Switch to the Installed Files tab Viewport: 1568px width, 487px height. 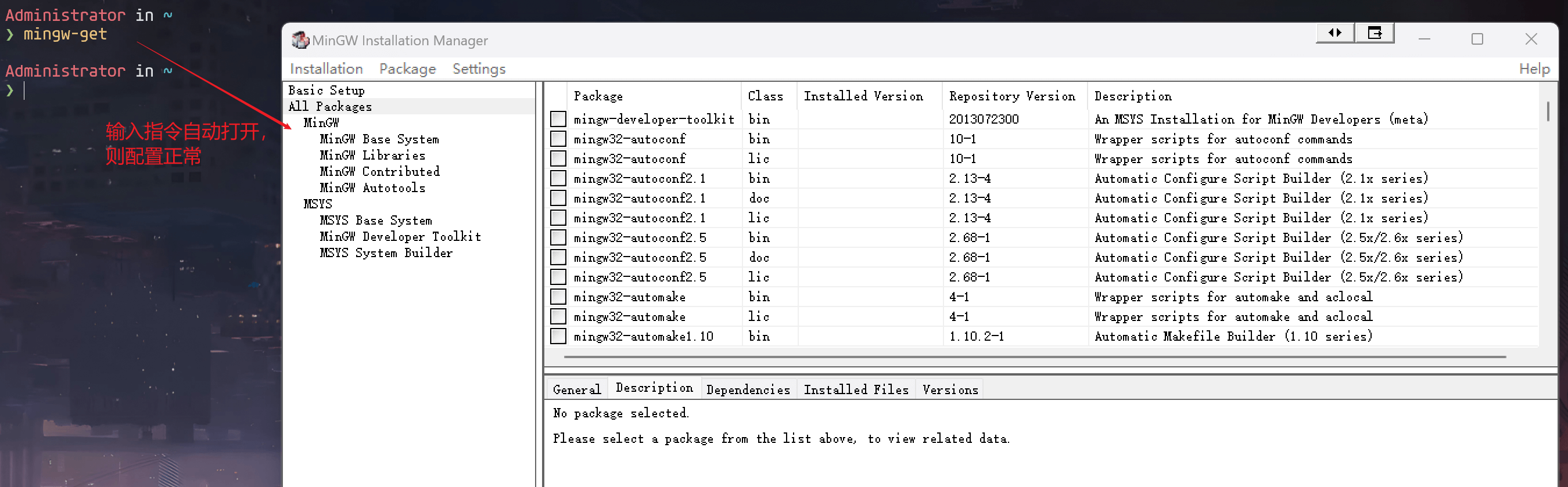(856, 389)
